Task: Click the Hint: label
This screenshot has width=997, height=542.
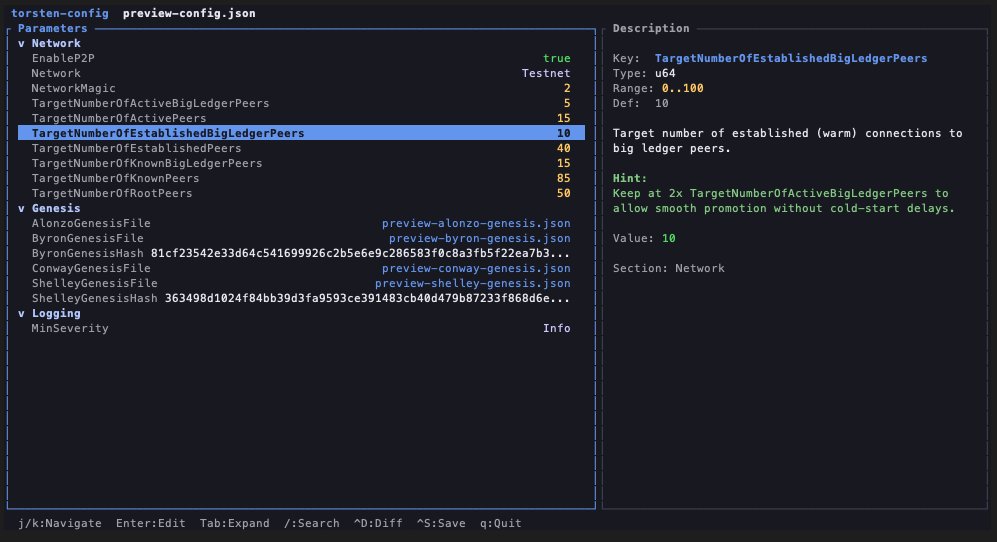Action: point(629,178)
